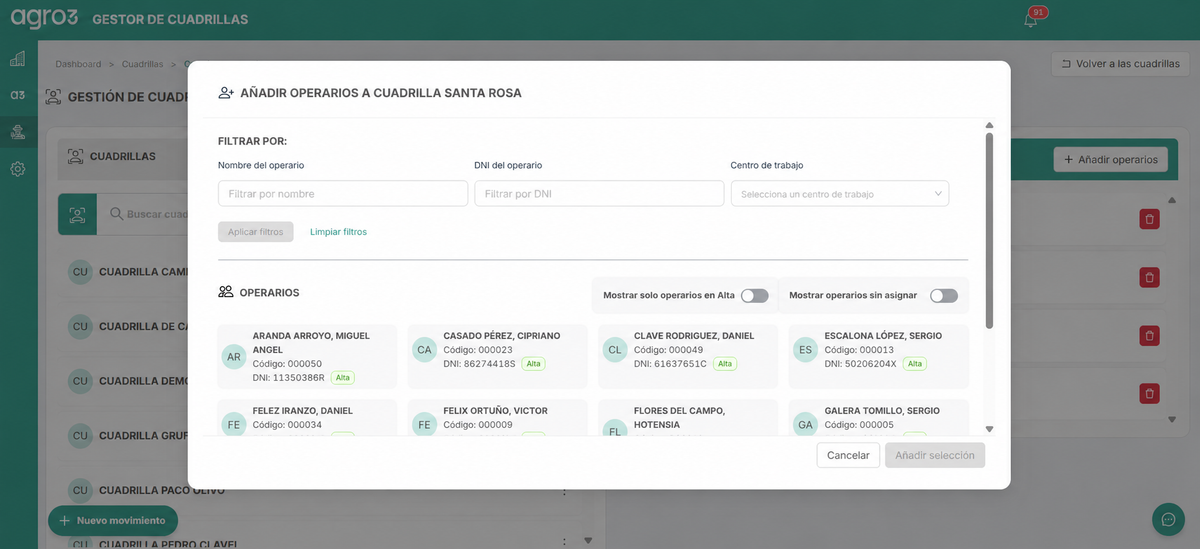Go to Dashboard in breadcrumb
This screenshot has width=1200, height=549.
click(x=78, y=64)
